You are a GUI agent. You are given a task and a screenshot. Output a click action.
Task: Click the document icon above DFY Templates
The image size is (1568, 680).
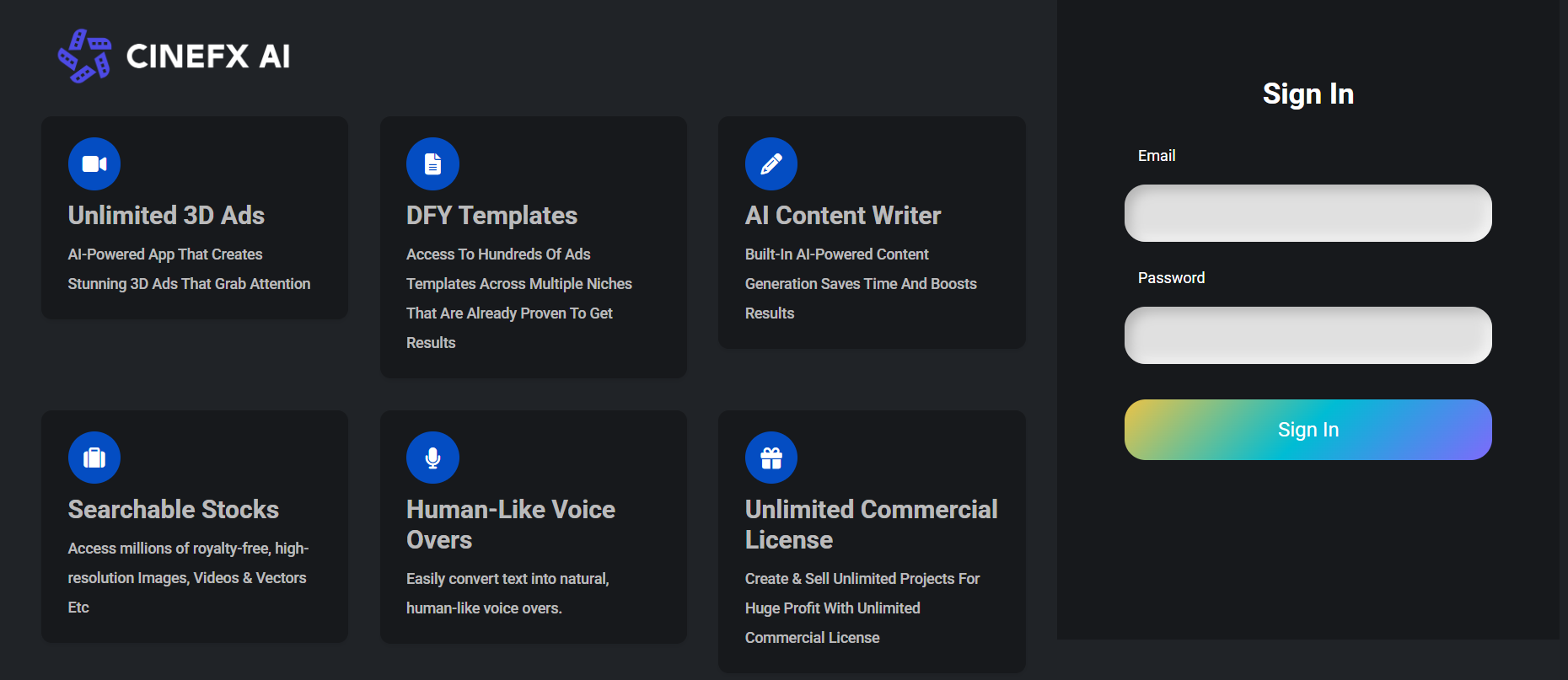point(432,163)
